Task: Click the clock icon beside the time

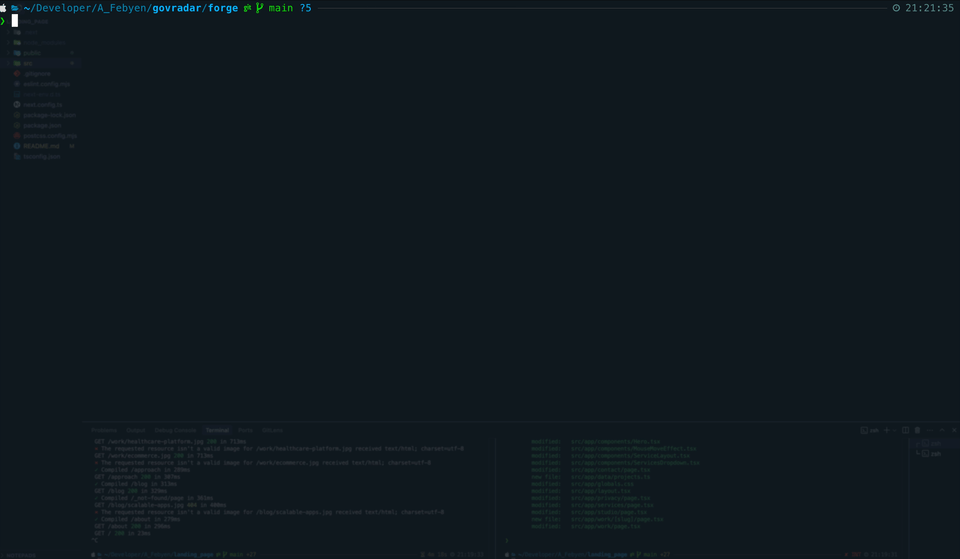Action: tap(896, 8)
